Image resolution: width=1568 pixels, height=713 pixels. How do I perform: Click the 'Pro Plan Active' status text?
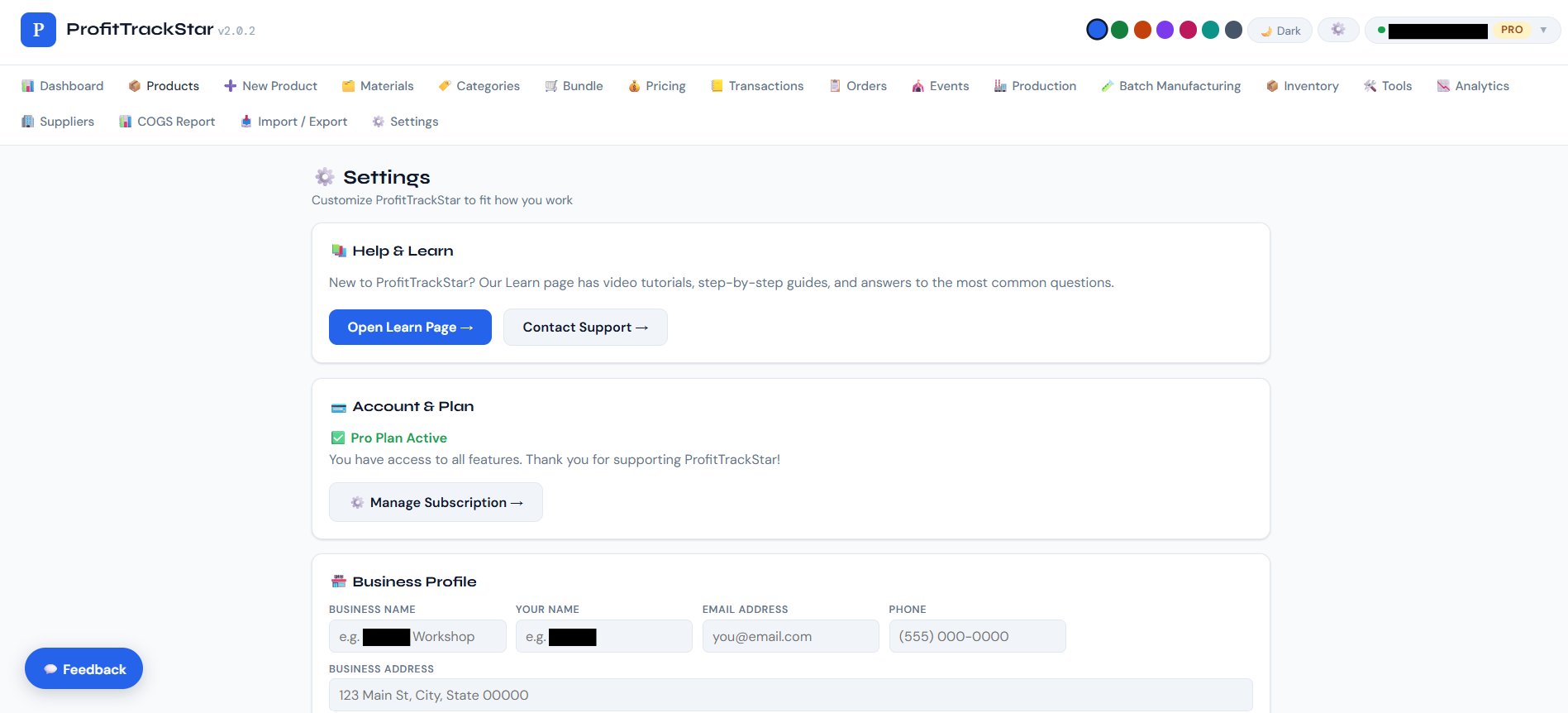click(x=398, y=438)
